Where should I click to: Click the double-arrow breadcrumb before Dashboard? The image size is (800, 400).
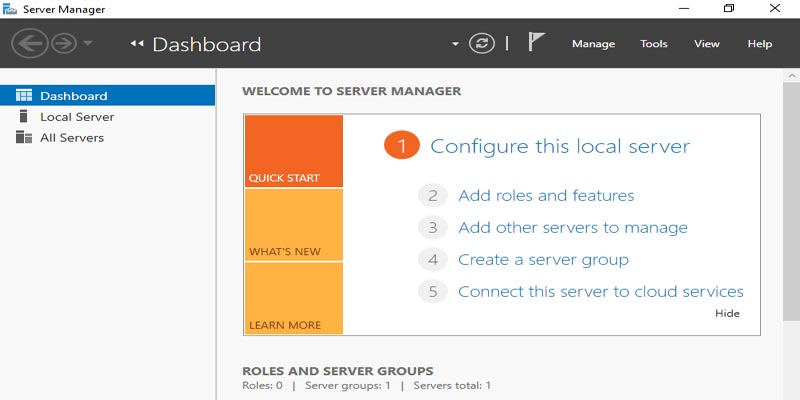137,44
